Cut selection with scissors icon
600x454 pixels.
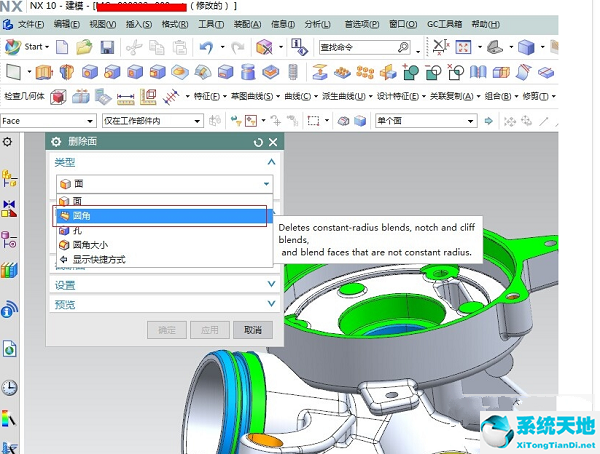(x=134, y=47)
